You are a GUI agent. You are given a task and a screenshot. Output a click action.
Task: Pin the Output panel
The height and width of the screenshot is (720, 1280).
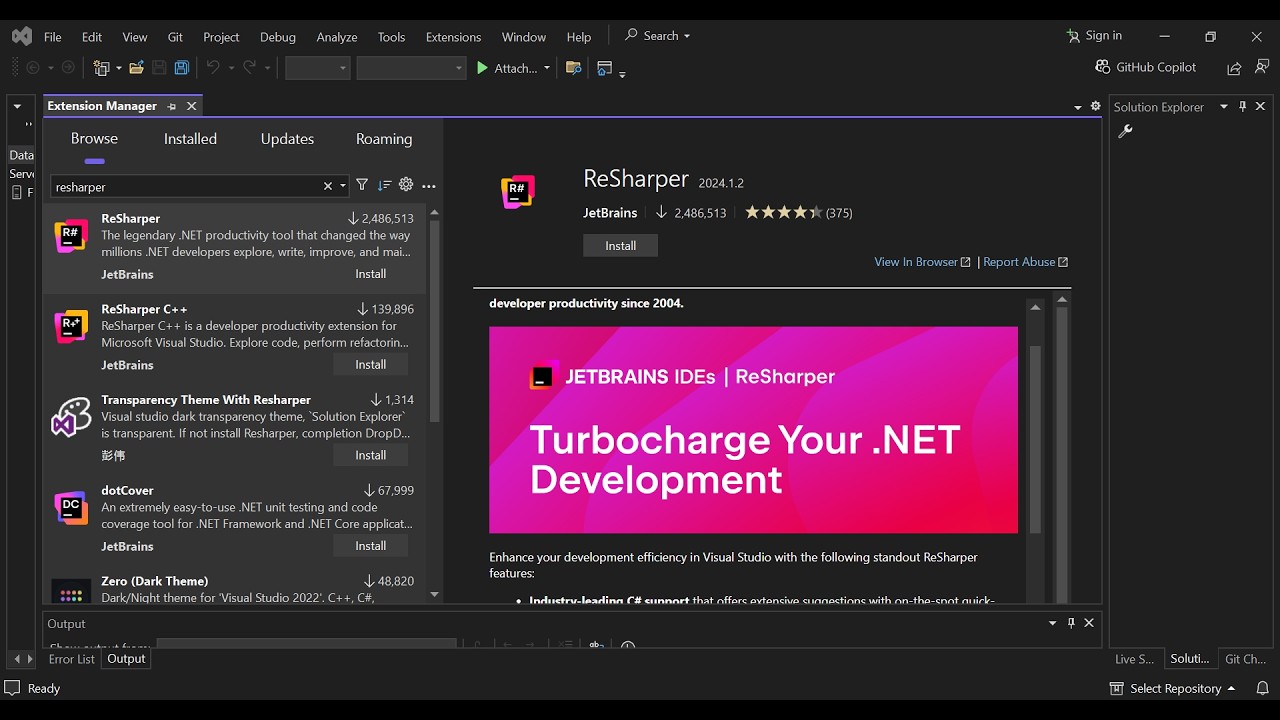tap(1071, 623)
